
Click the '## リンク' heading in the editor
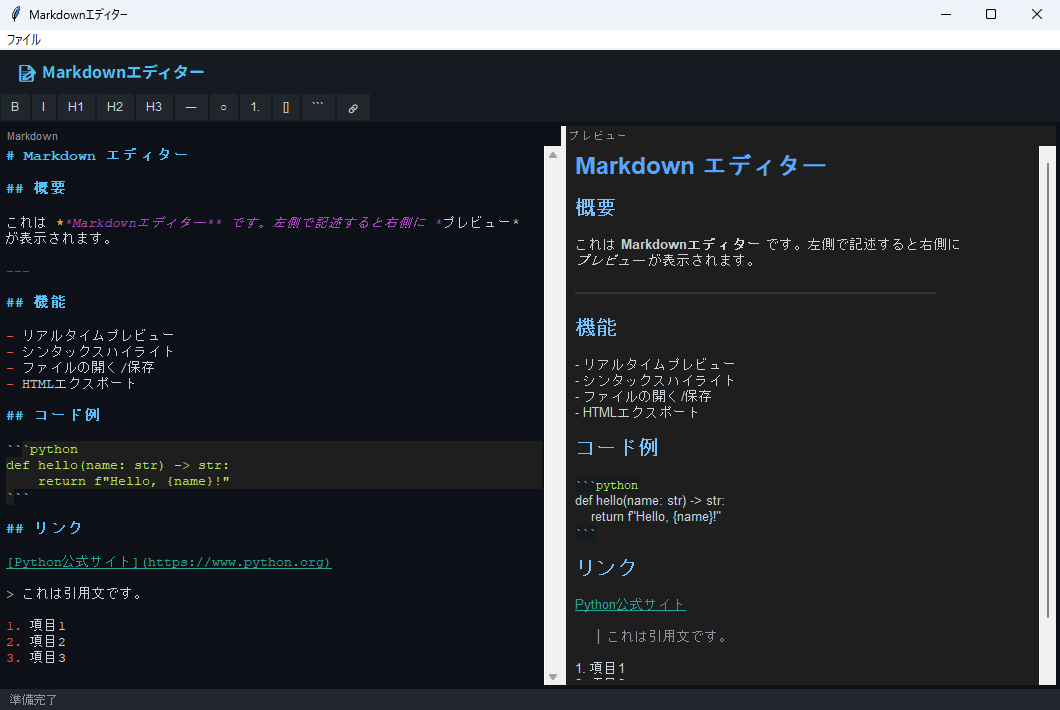click(x=44, y=527)
